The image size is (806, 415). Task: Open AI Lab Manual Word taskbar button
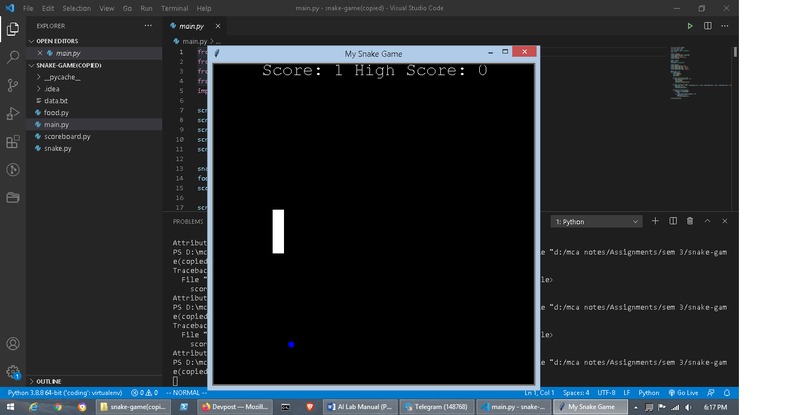point(359,407)
